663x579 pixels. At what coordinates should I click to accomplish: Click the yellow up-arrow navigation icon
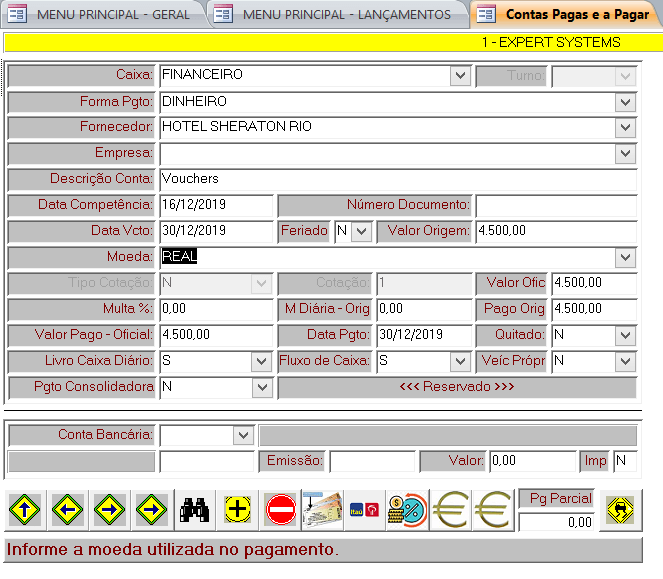point(24,510)
